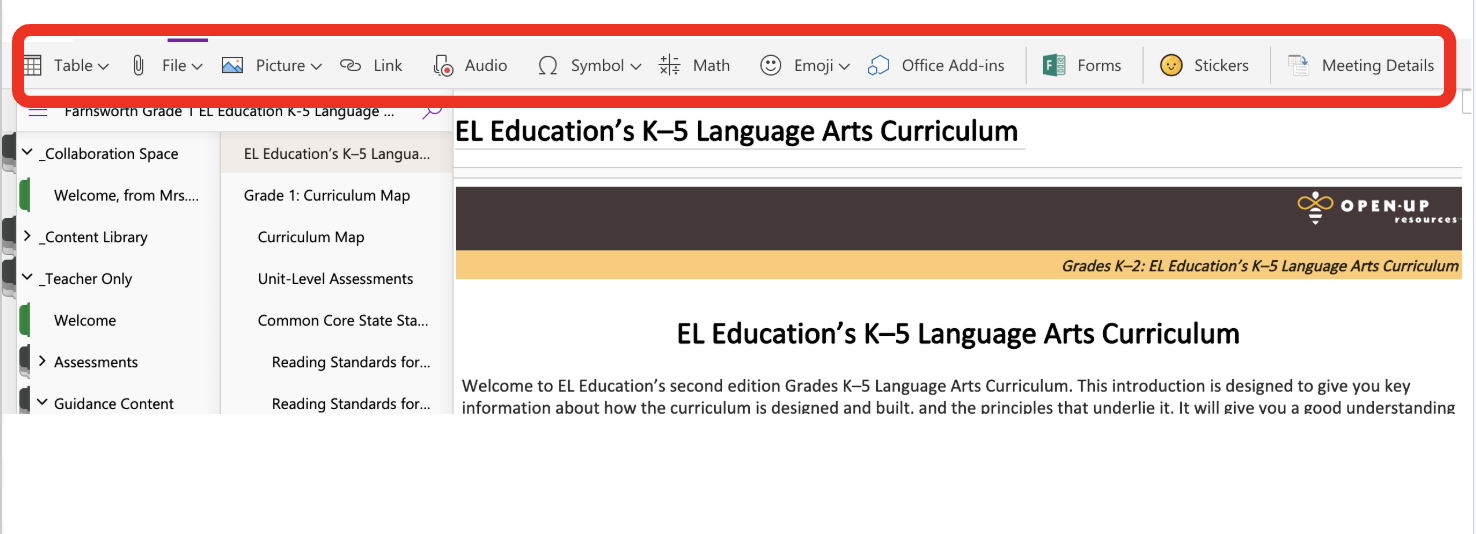The width and height of the screenshot is (1476, 534).
Task: Click the Office Add-ins icon
Action: coord(878,65)
